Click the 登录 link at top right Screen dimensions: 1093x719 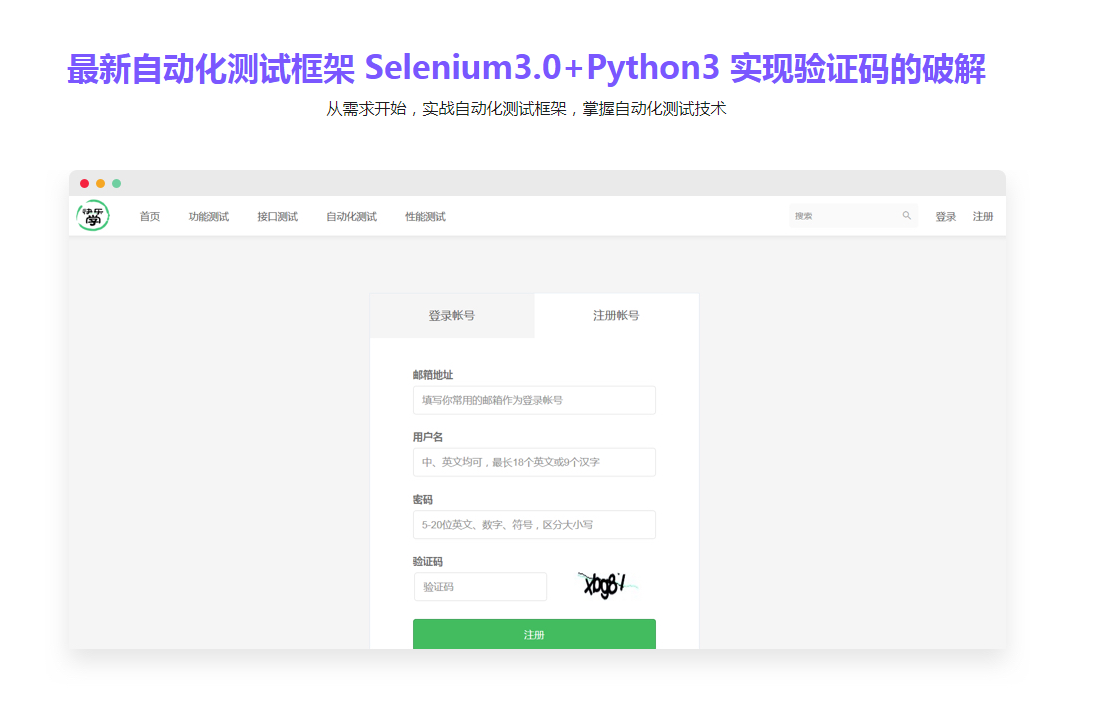point(945,216)
